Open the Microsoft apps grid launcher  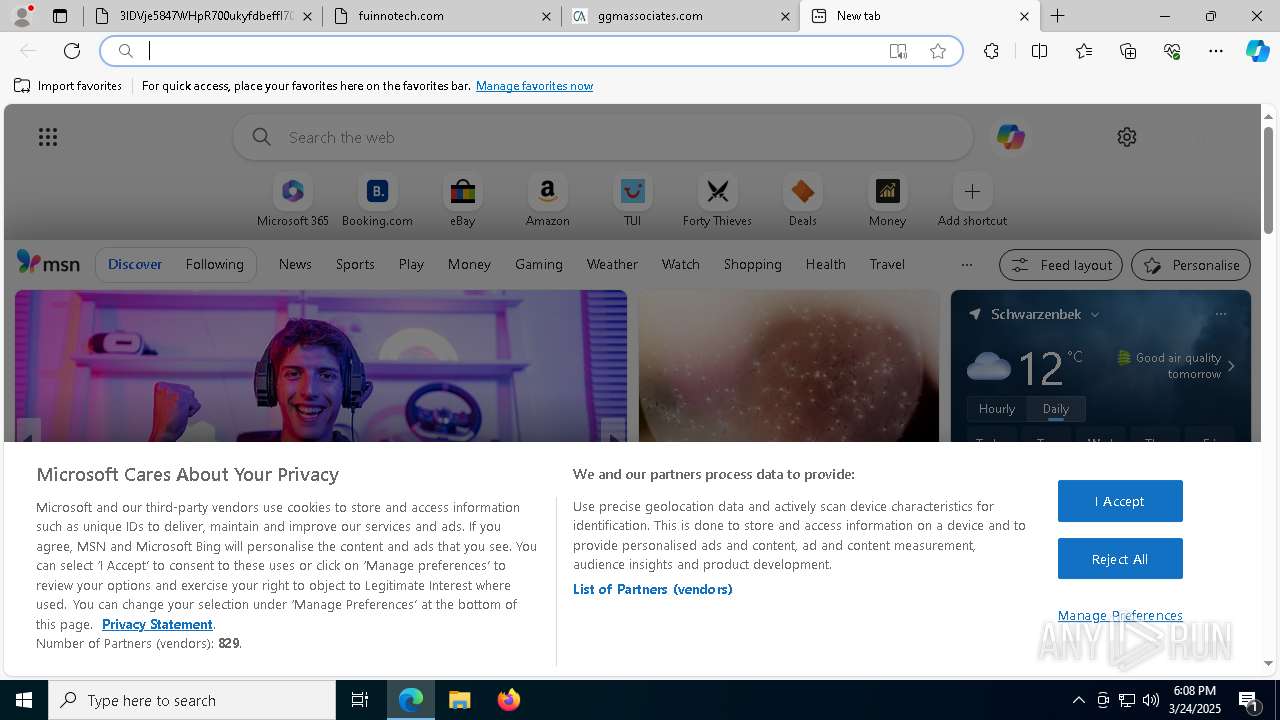48,137
